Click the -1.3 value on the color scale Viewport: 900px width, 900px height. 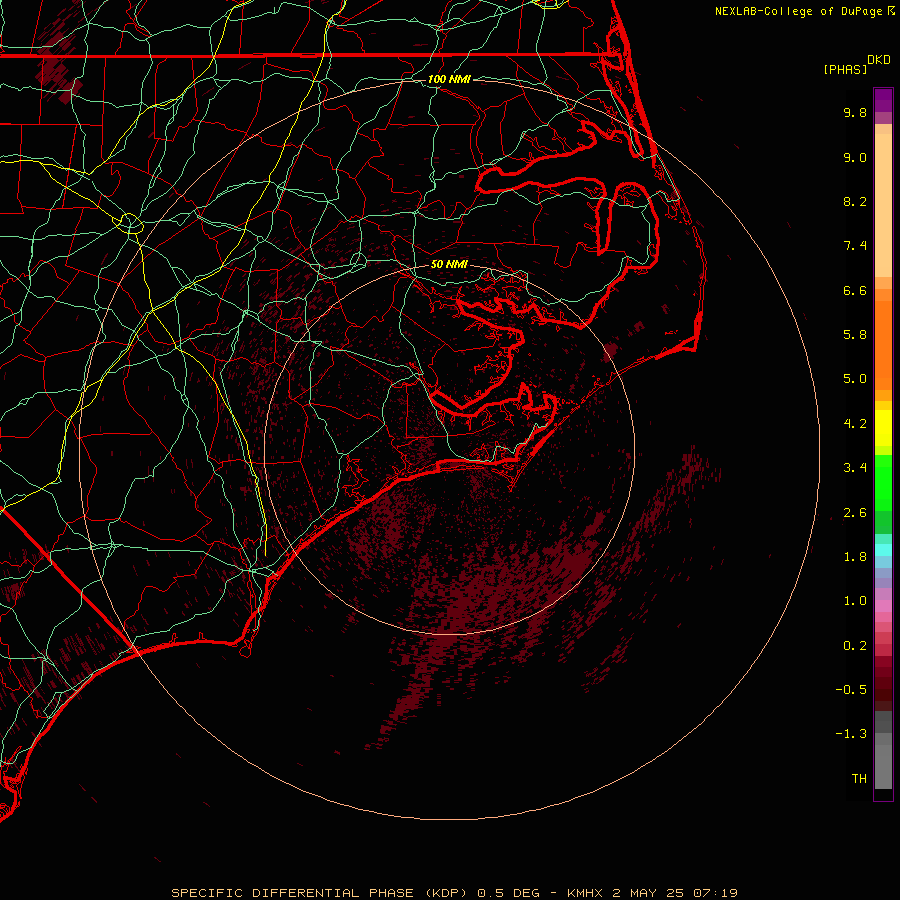pyautogui.click(x=851, y=734)
